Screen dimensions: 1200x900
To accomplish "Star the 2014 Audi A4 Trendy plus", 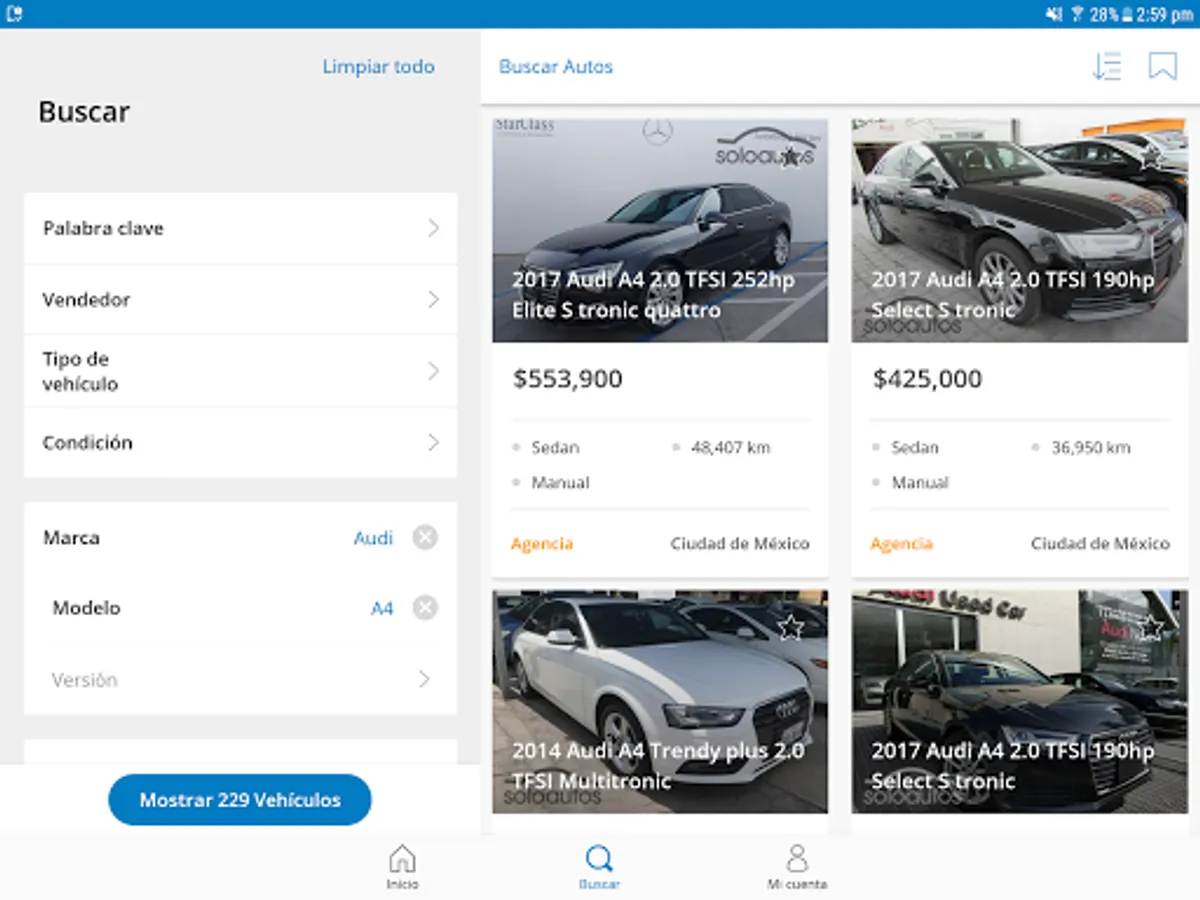I will click(790, 627).
